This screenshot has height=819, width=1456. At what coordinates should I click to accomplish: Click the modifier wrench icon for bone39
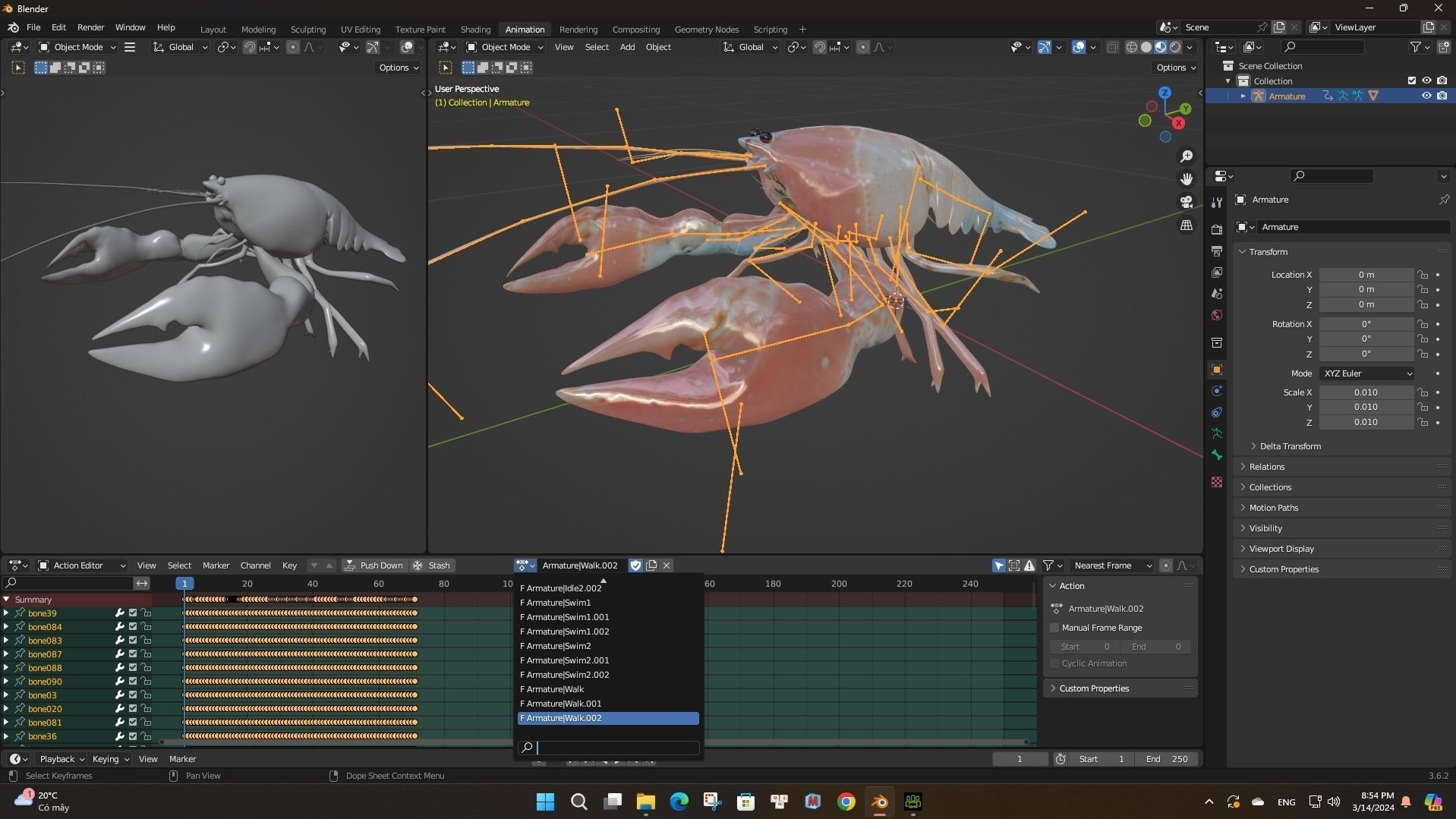coord(119,613)
